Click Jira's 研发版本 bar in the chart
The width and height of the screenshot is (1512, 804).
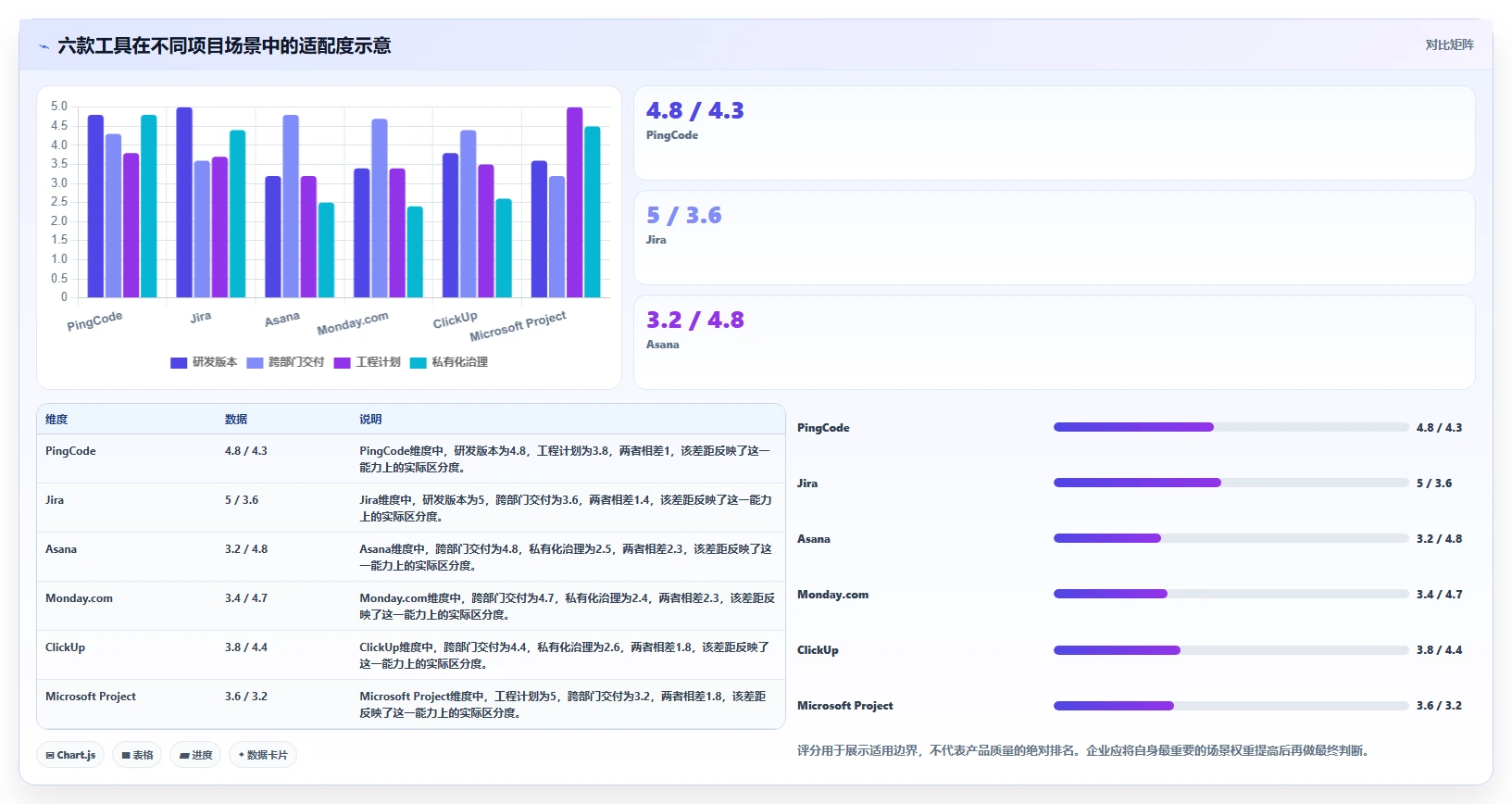click(184, 203)
